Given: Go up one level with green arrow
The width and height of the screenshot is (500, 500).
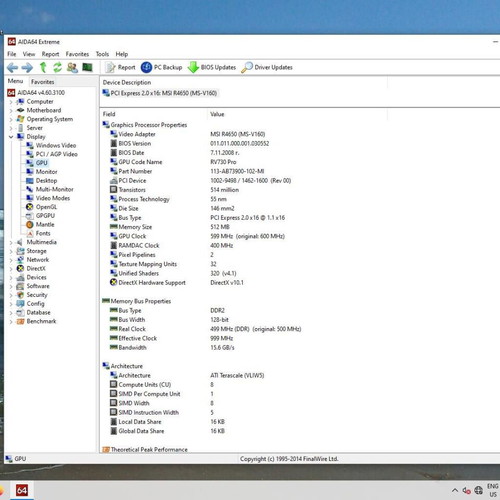Looking at the screenshot, I should coord(43,67).
